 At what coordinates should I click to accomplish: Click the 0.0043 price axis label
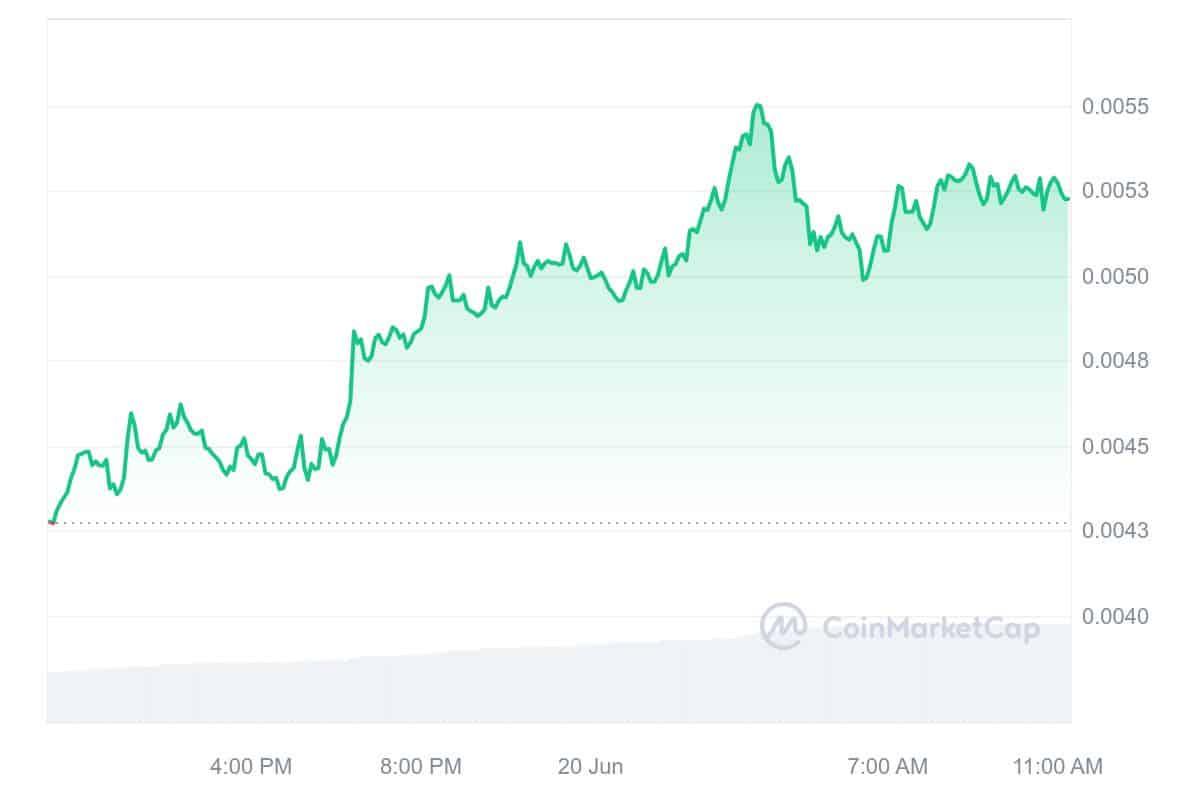(1115, 531)
